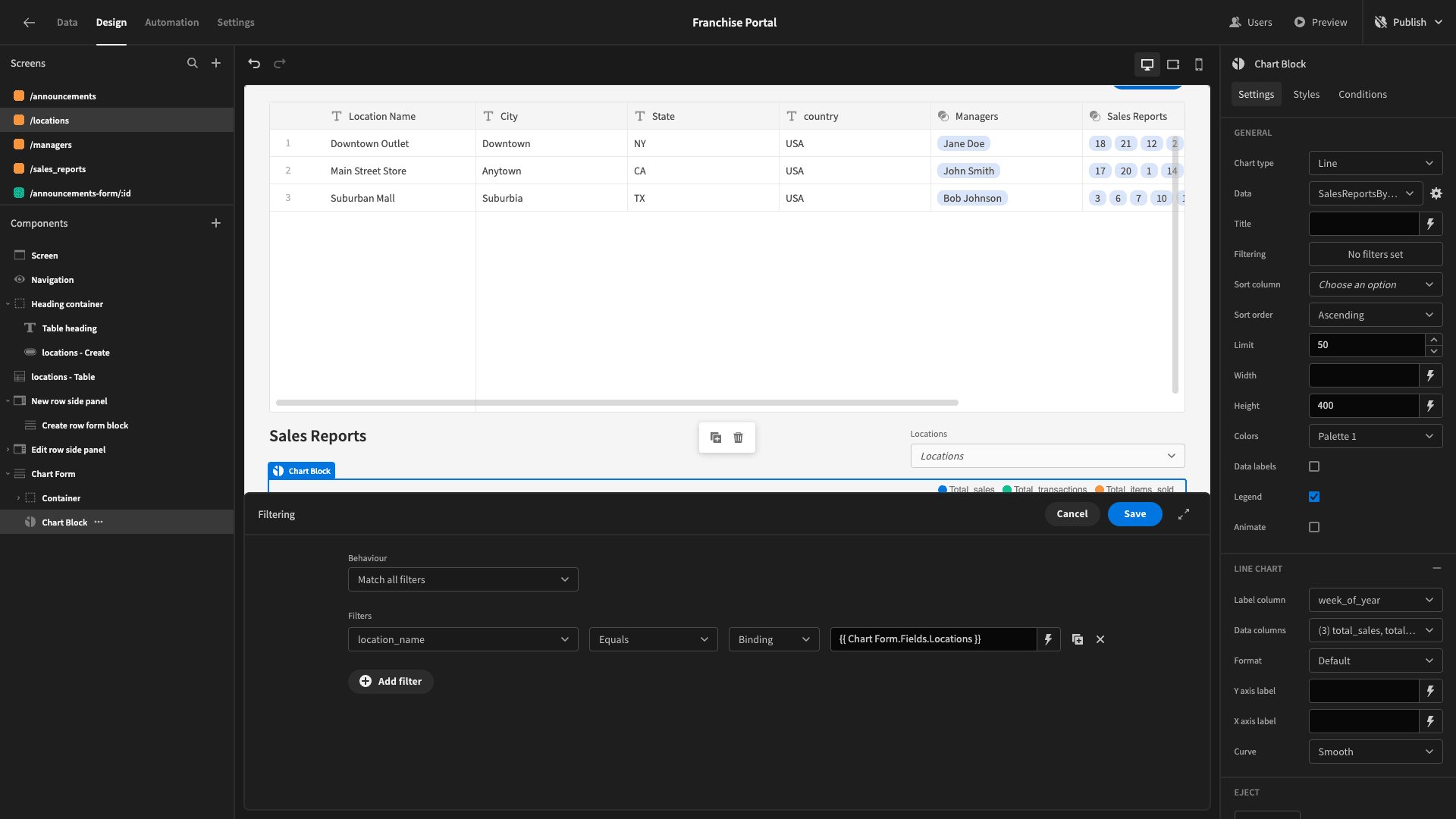Click the undo arrow icon
Screen dimensions: 1456x819
[254, 64]
